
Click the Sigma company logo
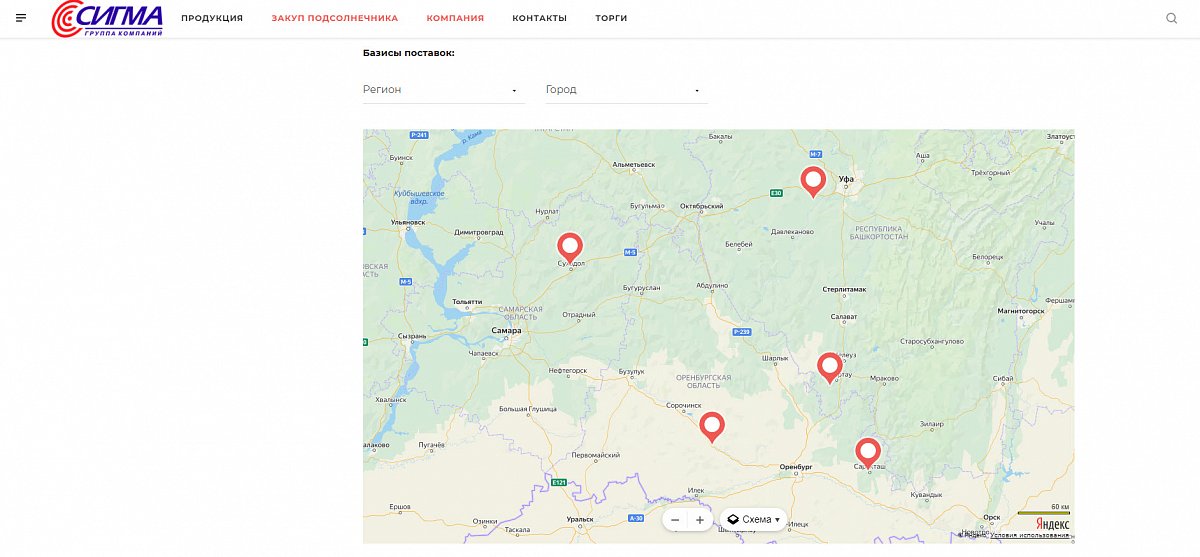[108, 19]
